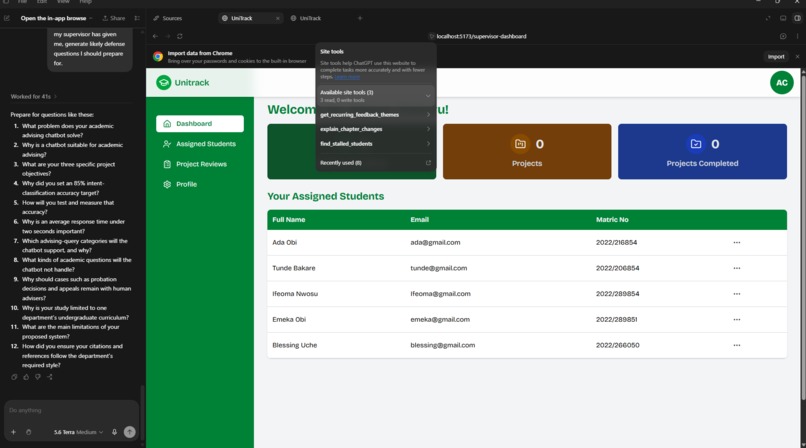This screenshot has height=448, width=806.
Task: Open a new browser tab with plus
Action: click(x=360, y=18)
